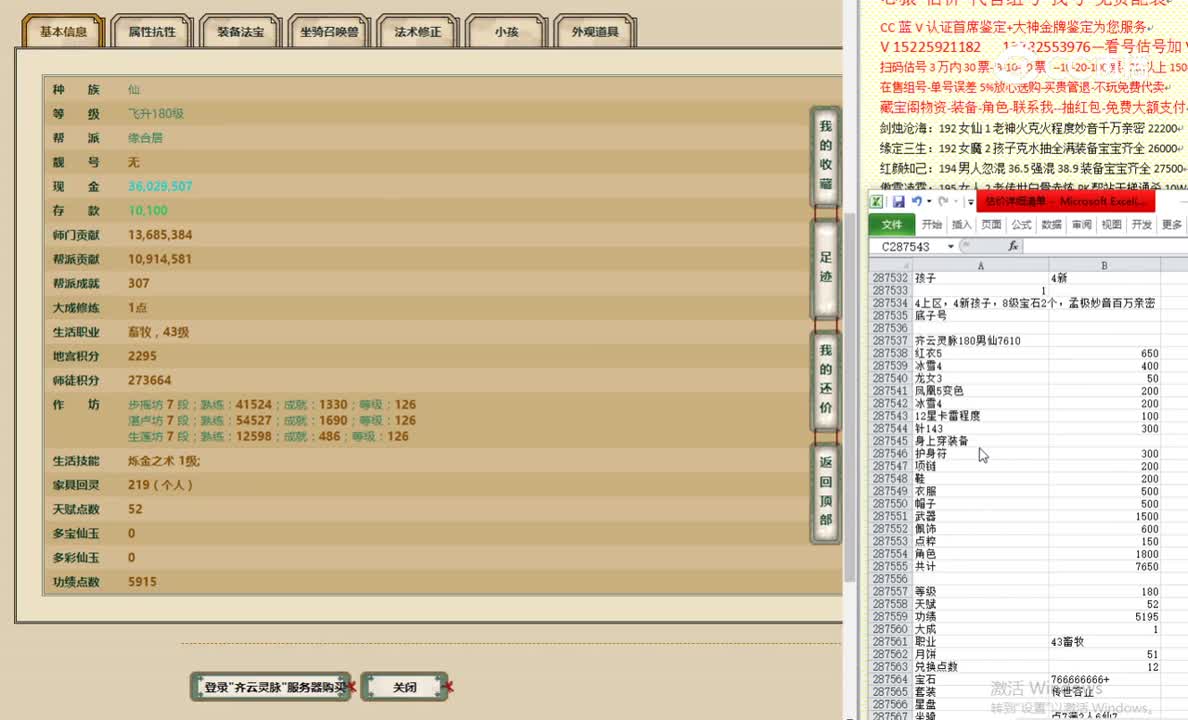This screenshot has width=1188, height=720.
Task: Click the redo arrow in Excel toolbar
Action: (x=943, y=202)
